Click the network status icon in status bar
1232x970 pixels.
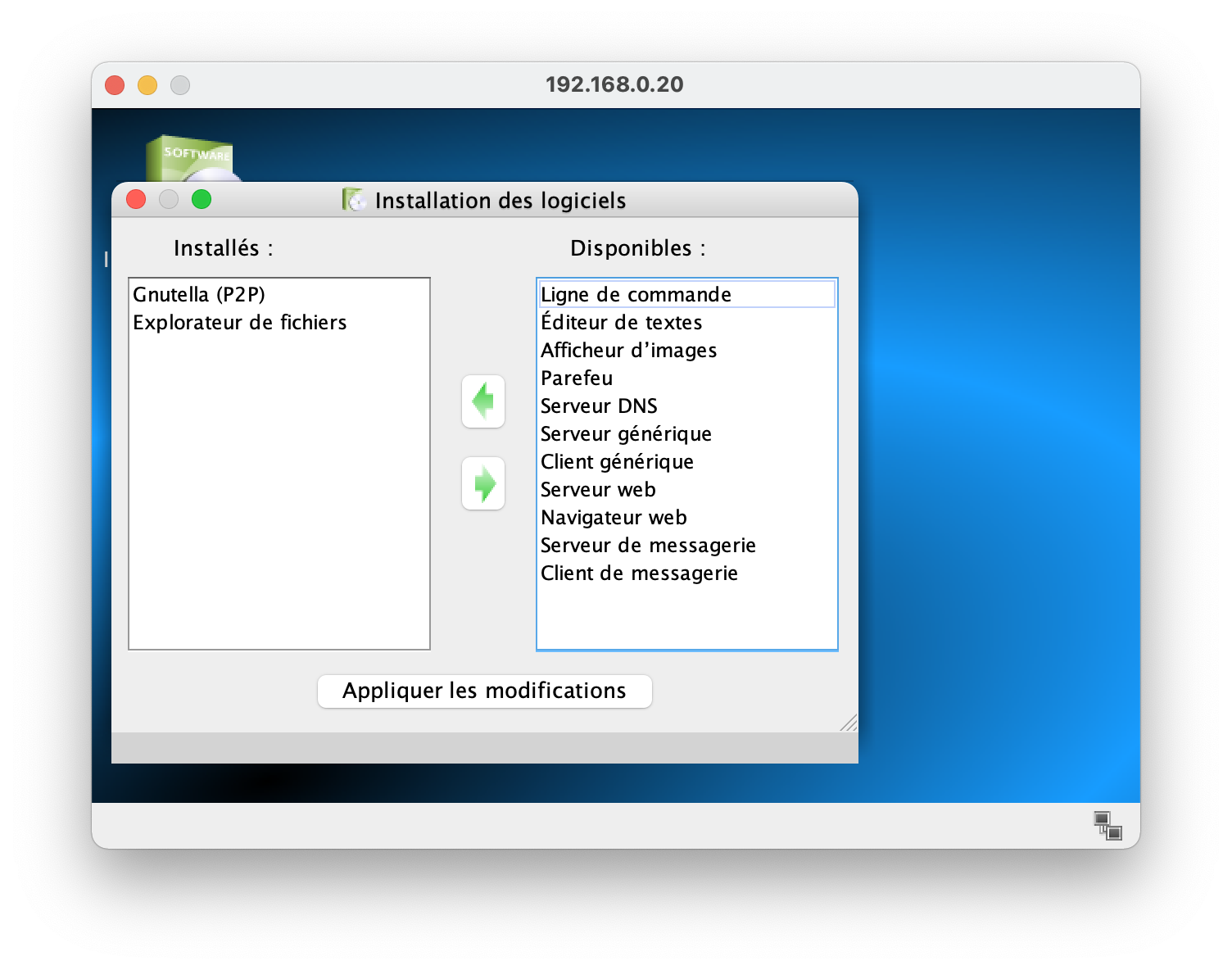coord(1107,825)
